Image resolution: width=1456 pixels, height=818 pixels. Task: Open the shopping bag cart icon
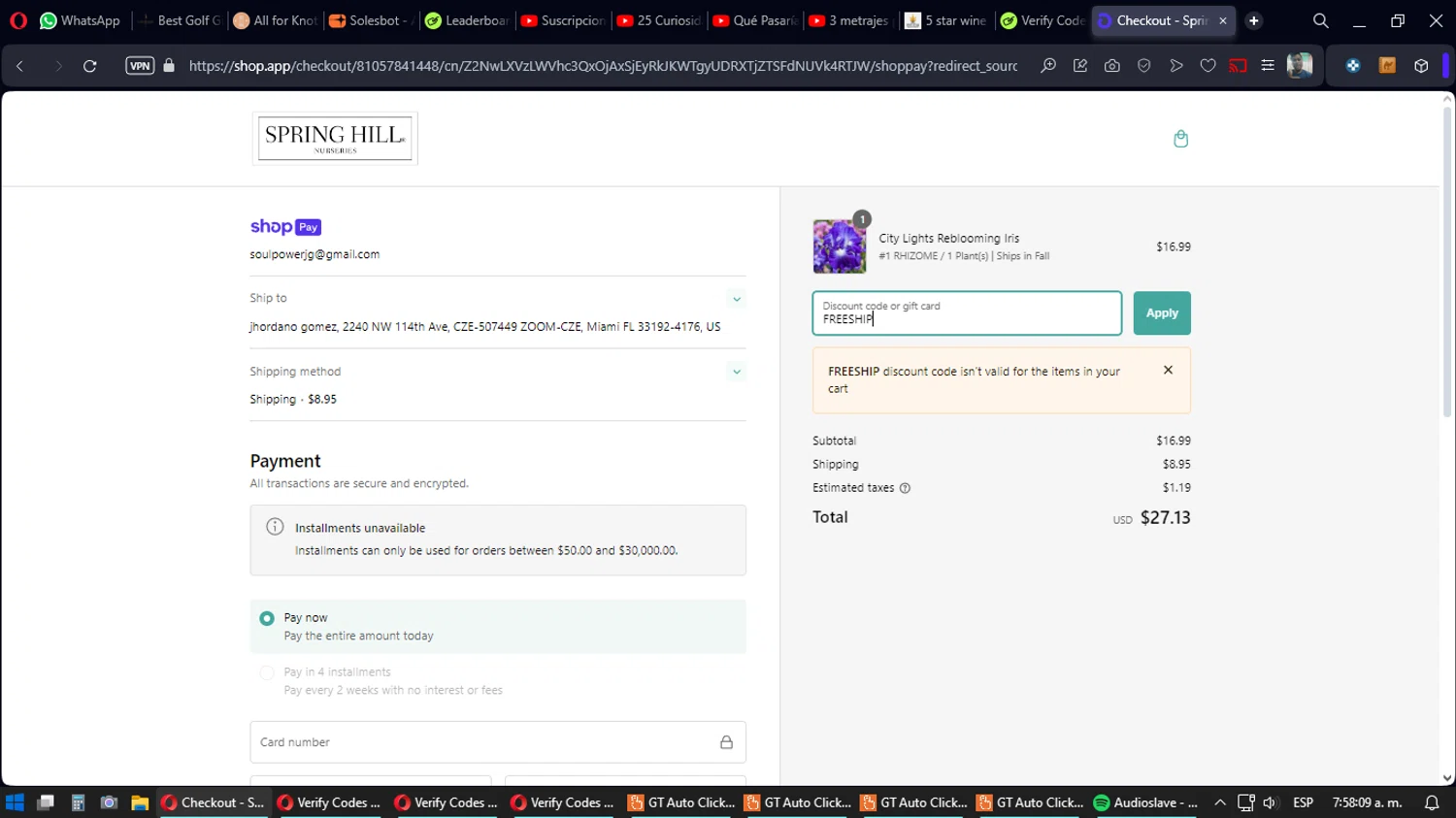click(x=1180, y=139)
